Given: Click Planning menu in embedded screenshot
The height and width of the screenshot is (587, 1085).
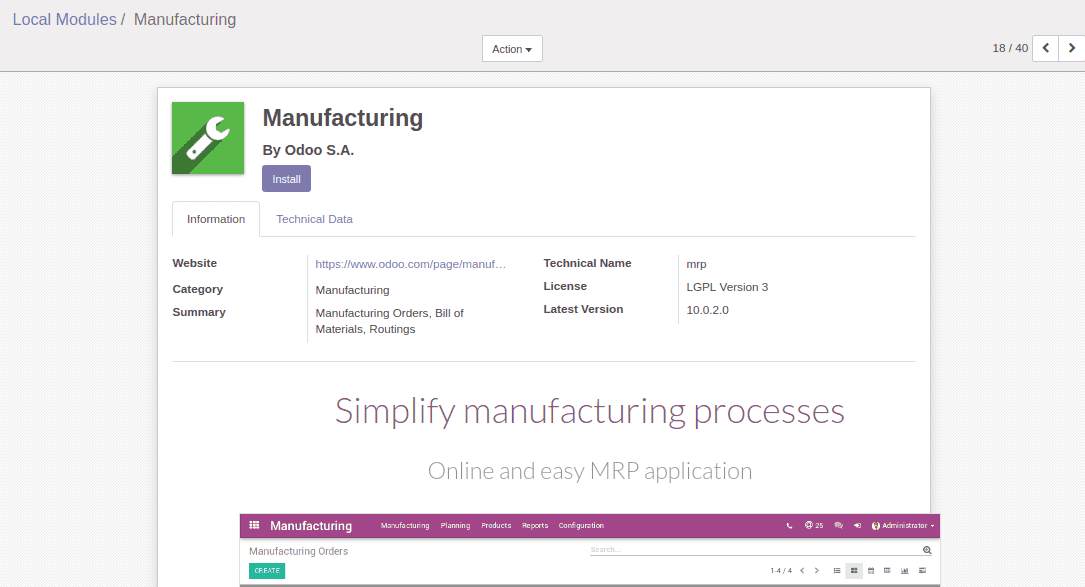Looking at the screenshot, I should (x=455, y=525).
